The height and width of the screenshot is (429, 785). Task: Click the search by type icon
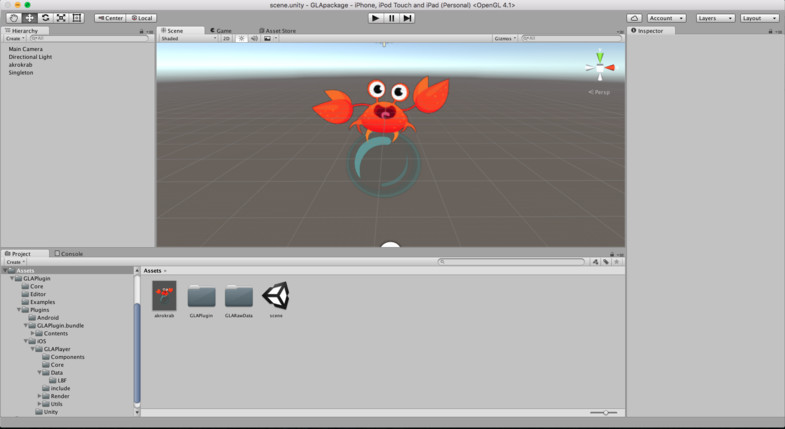point(595,262)
